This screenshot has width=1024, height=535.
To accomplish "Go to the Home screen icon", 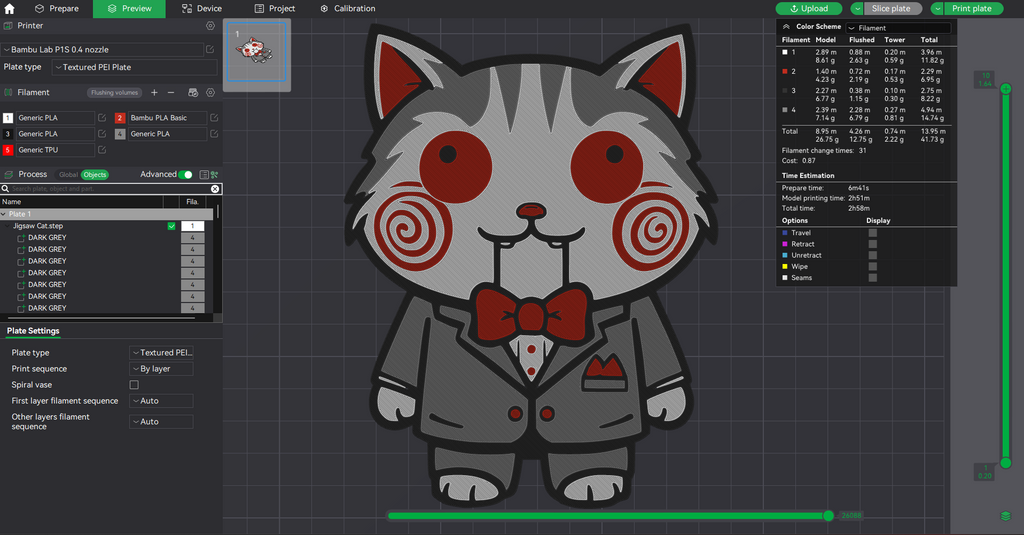I will click(9, 8).
